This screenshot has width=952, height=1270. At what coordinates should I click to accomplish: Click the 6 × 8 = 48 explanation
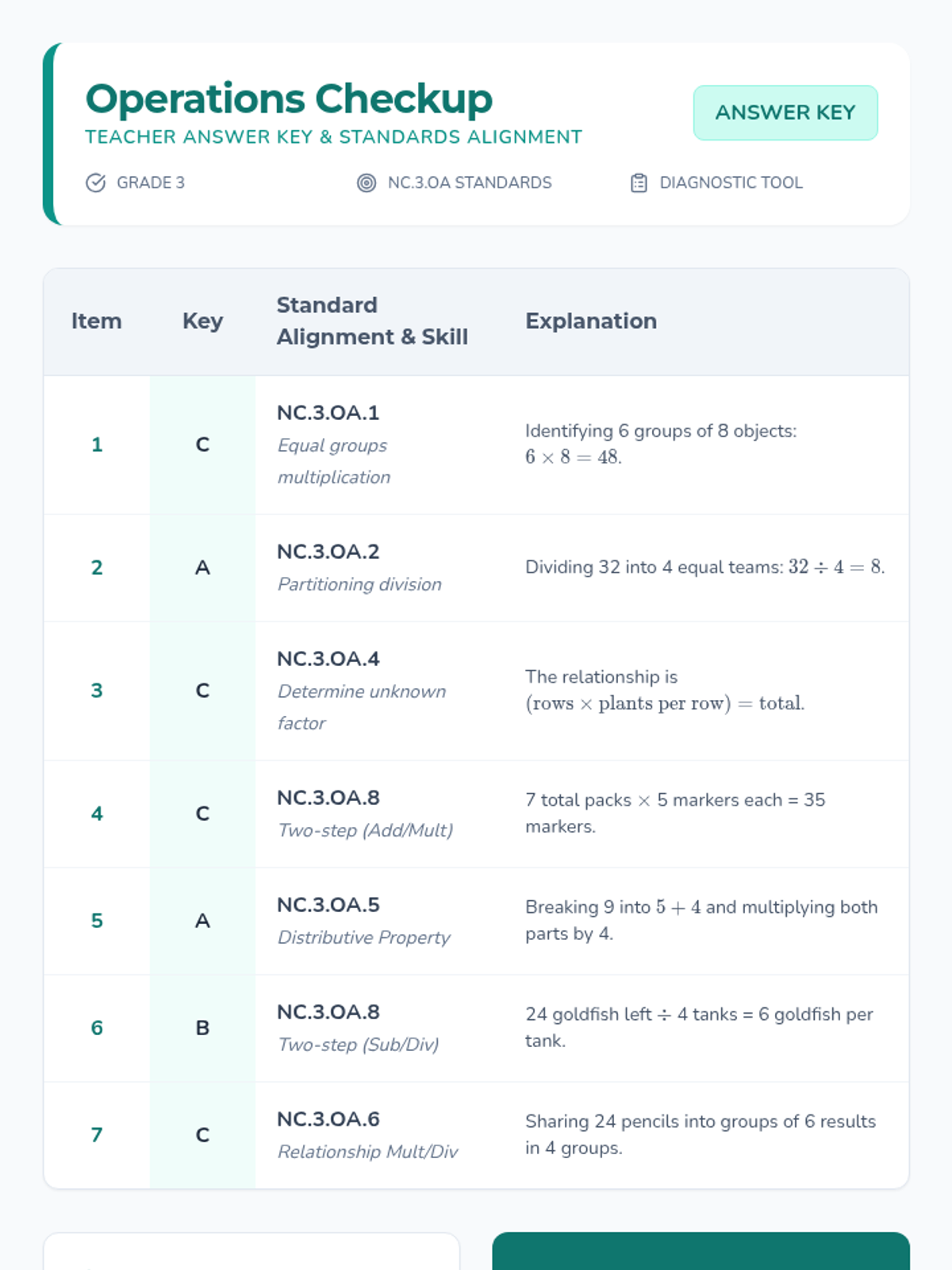click(573, 457)
